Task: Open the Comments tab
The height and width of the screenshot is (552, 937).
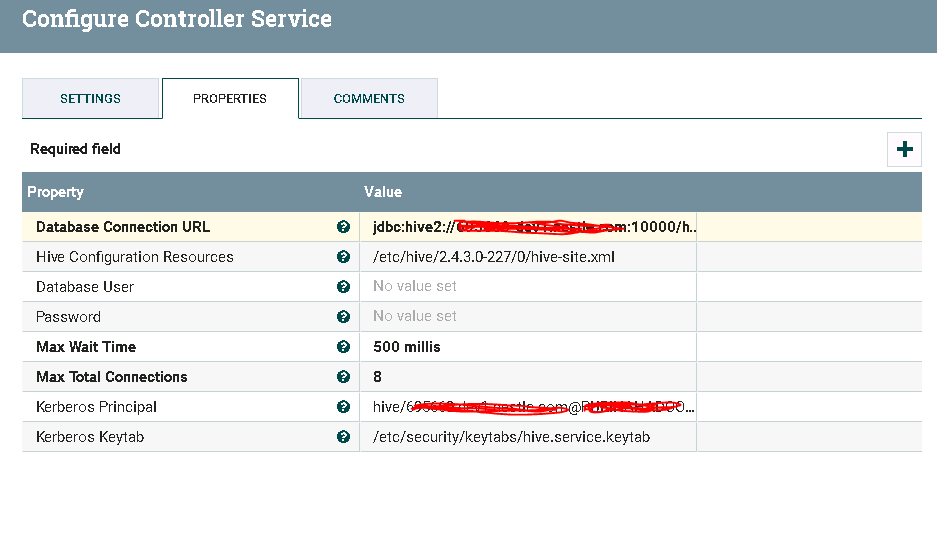Action: point(369,98)
